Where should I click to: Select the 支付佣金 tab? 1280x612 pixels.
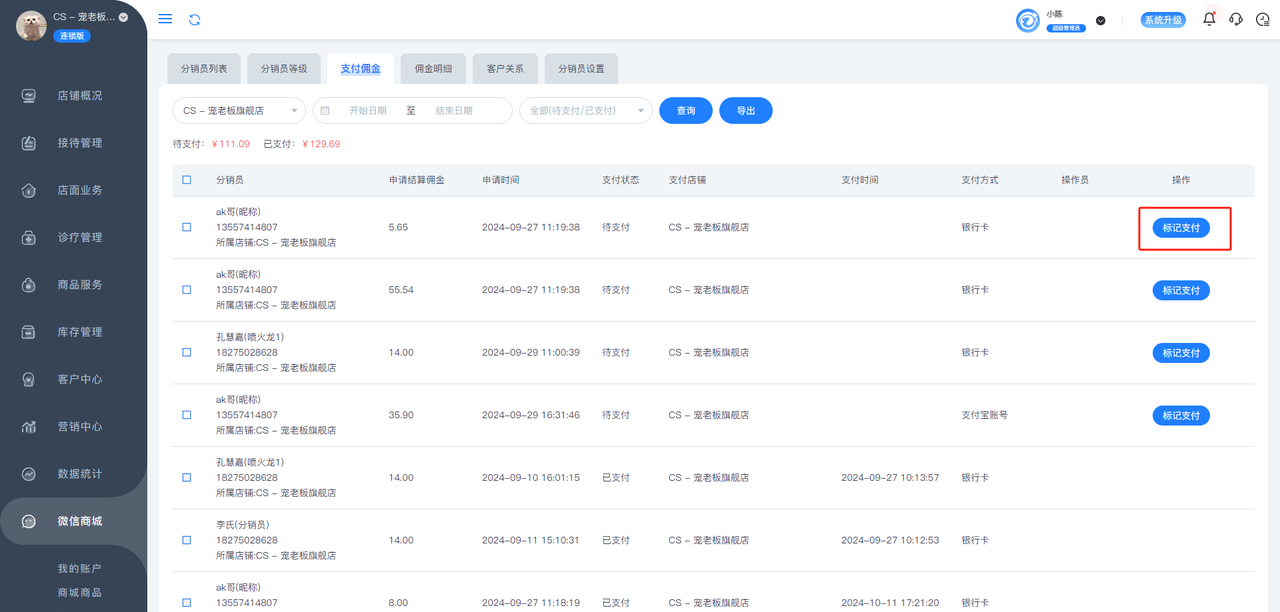click(360, 69)
